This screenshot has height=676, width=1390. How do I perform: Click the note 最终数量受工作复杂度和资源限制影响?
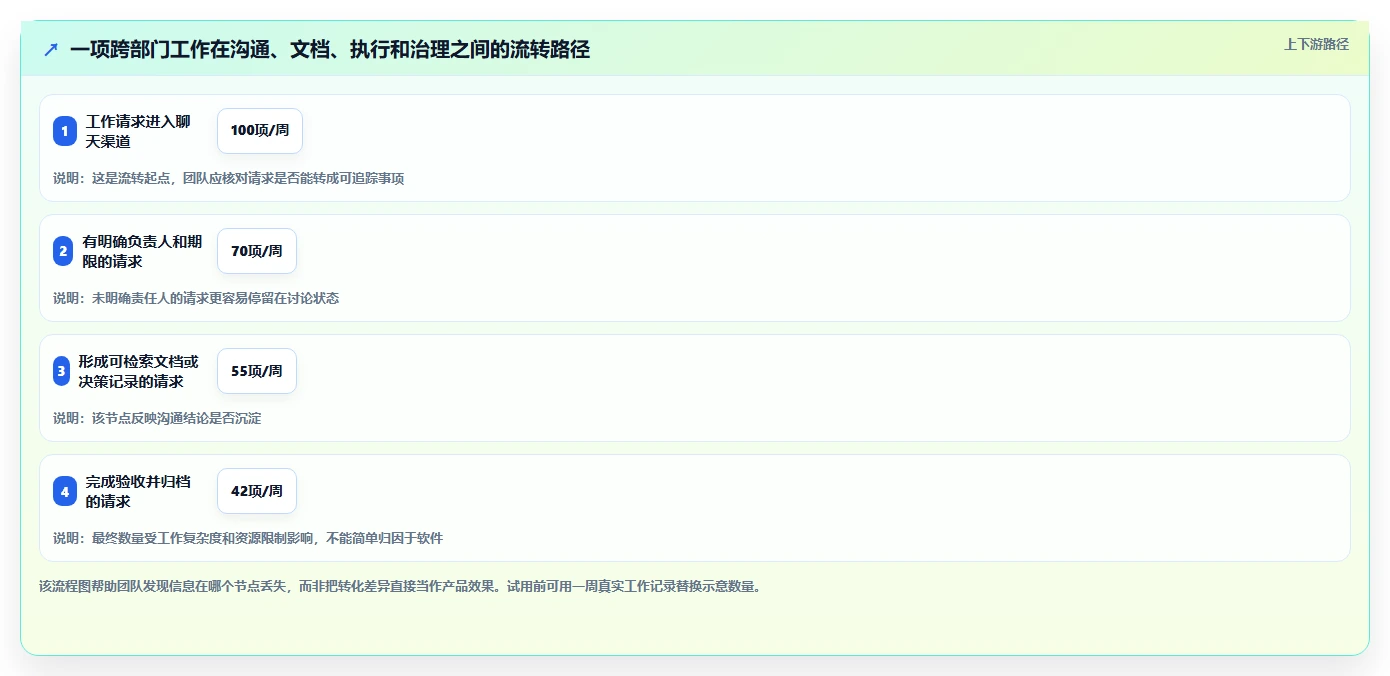tap(248, 538)
